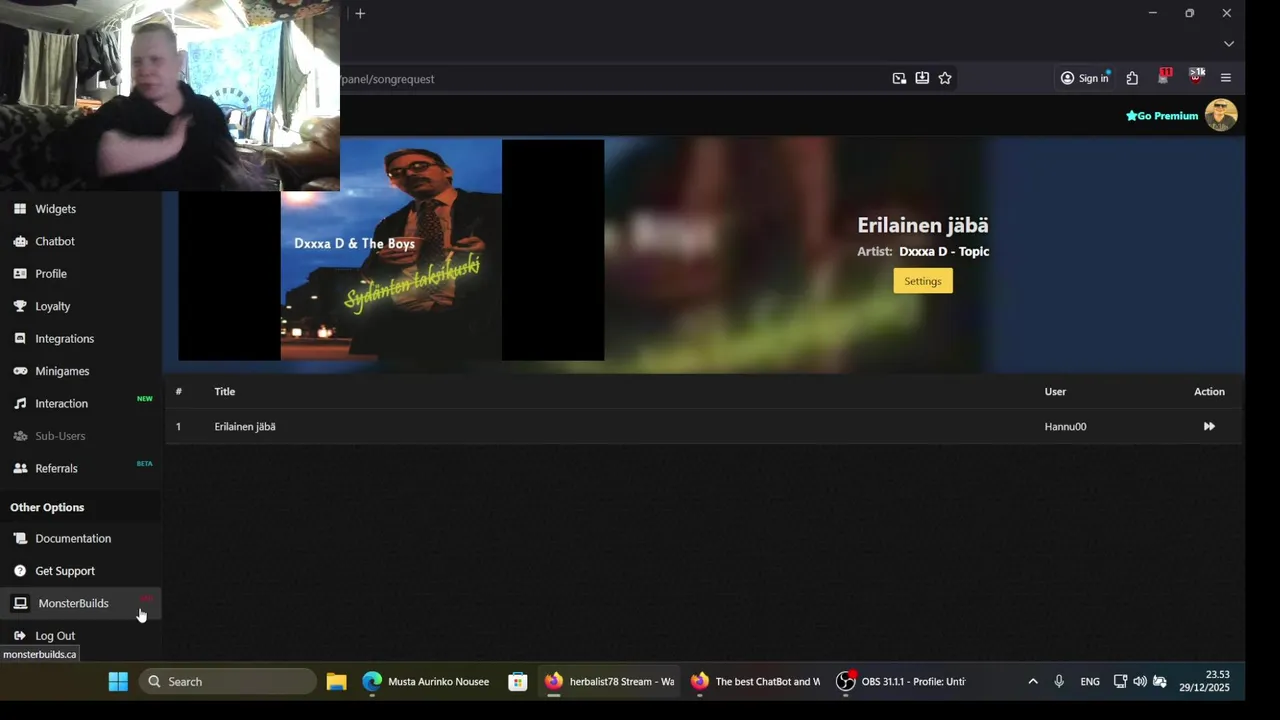Image resolution: width=1280 pixels, height=720 pixels.
Task: Click the Interaction music note icon
Action: pyautogui.click(x=20, y=404)
